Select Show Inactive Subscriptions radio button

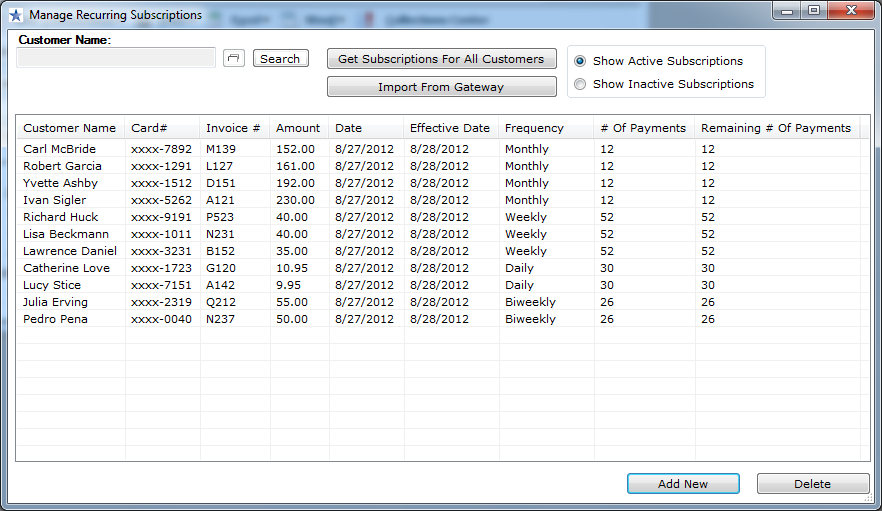coord(580,84)
